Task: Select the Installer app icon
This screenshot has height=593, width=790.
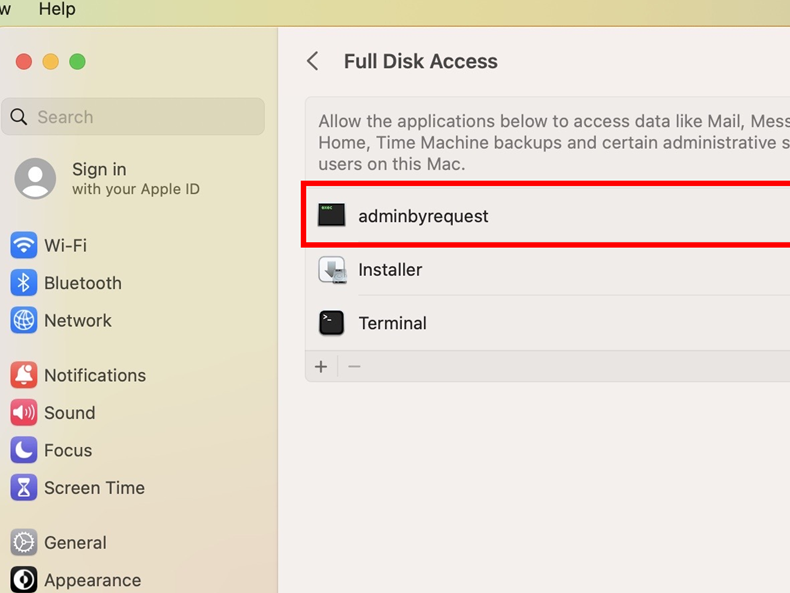Action: (332, 270)
